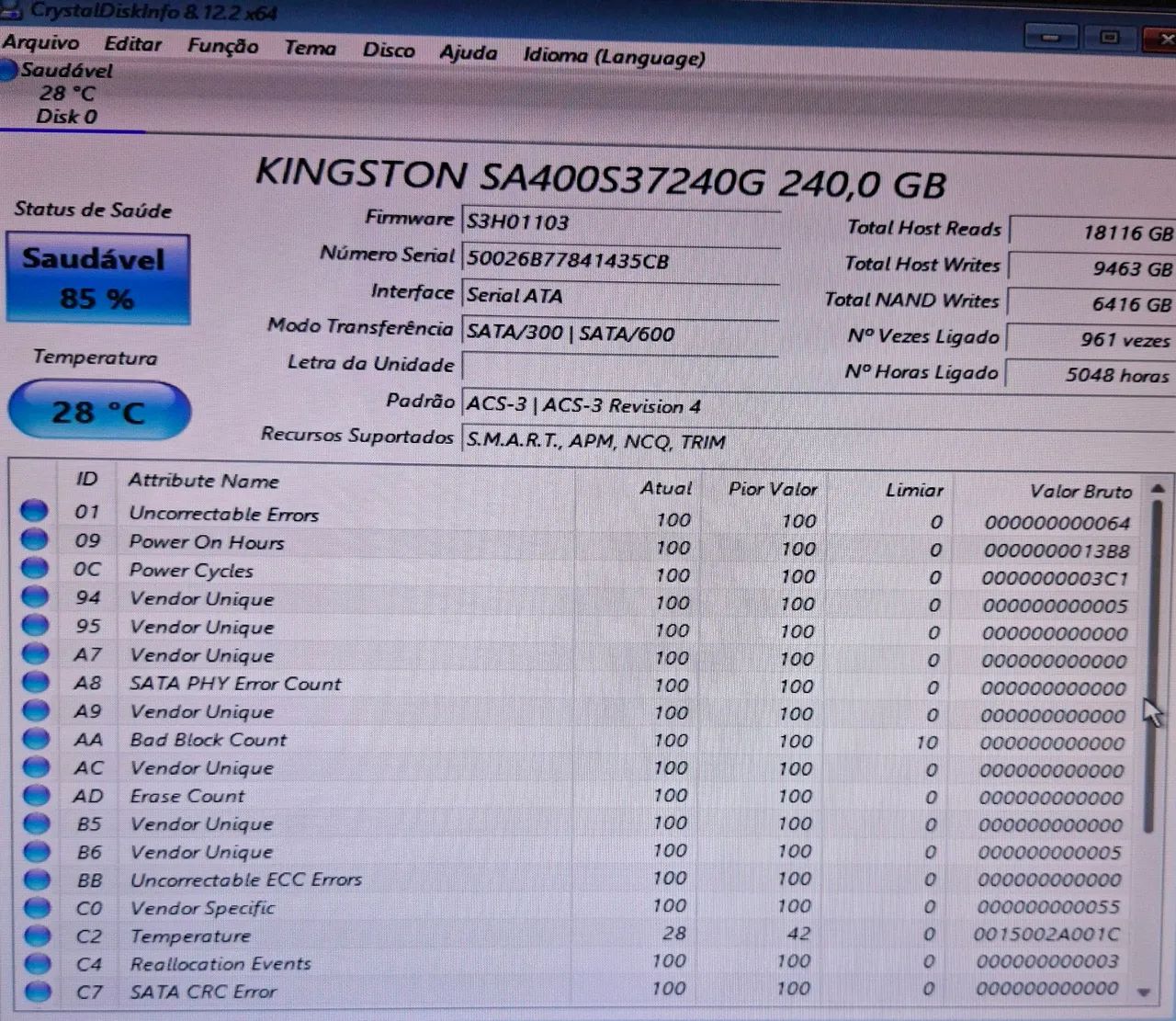Click status icon of row ID 94
Screen dimensions: 1176x1021
coord(35,596)
